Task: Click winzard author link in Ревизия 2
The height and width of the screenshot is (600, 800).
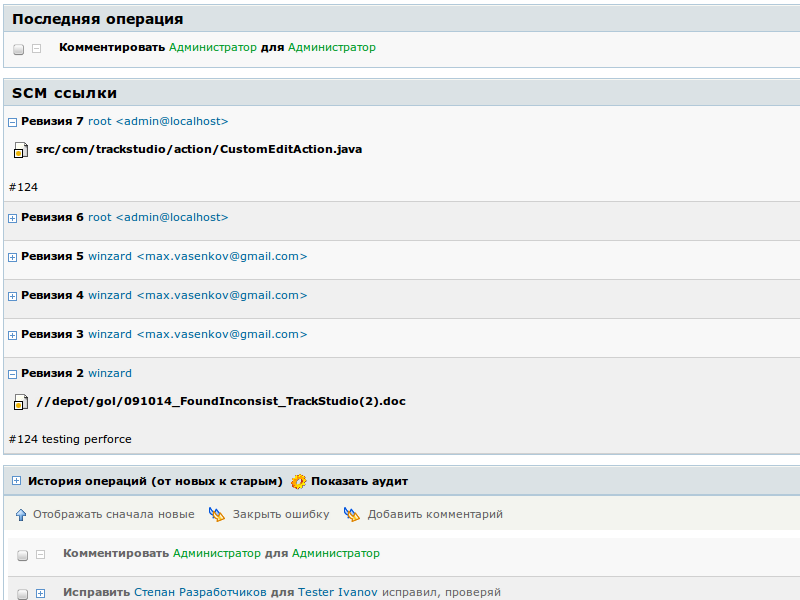Action: coord(110,373)
